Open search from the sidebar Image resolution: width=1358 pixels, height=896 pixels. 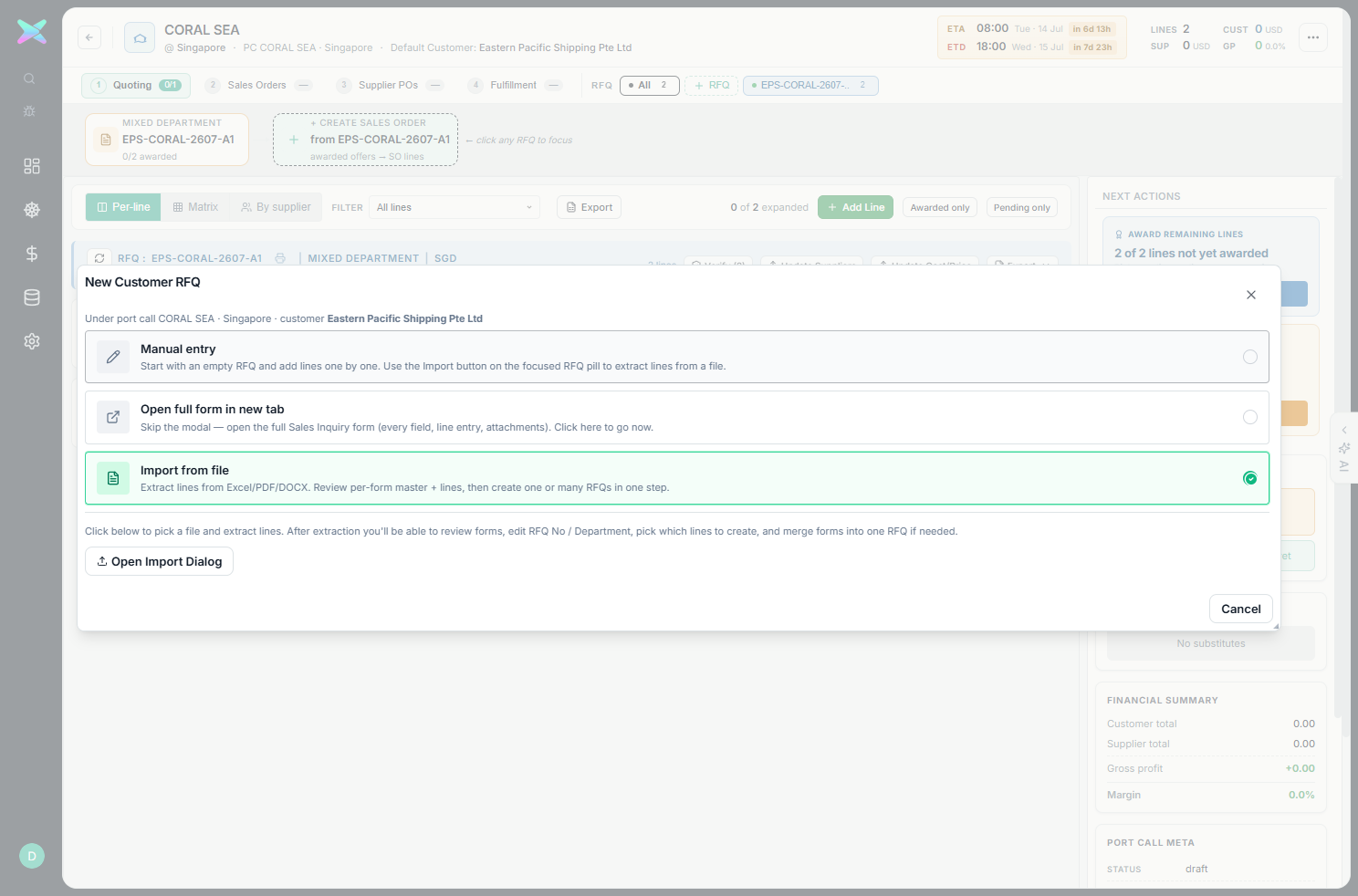click(x=29, y=78)
